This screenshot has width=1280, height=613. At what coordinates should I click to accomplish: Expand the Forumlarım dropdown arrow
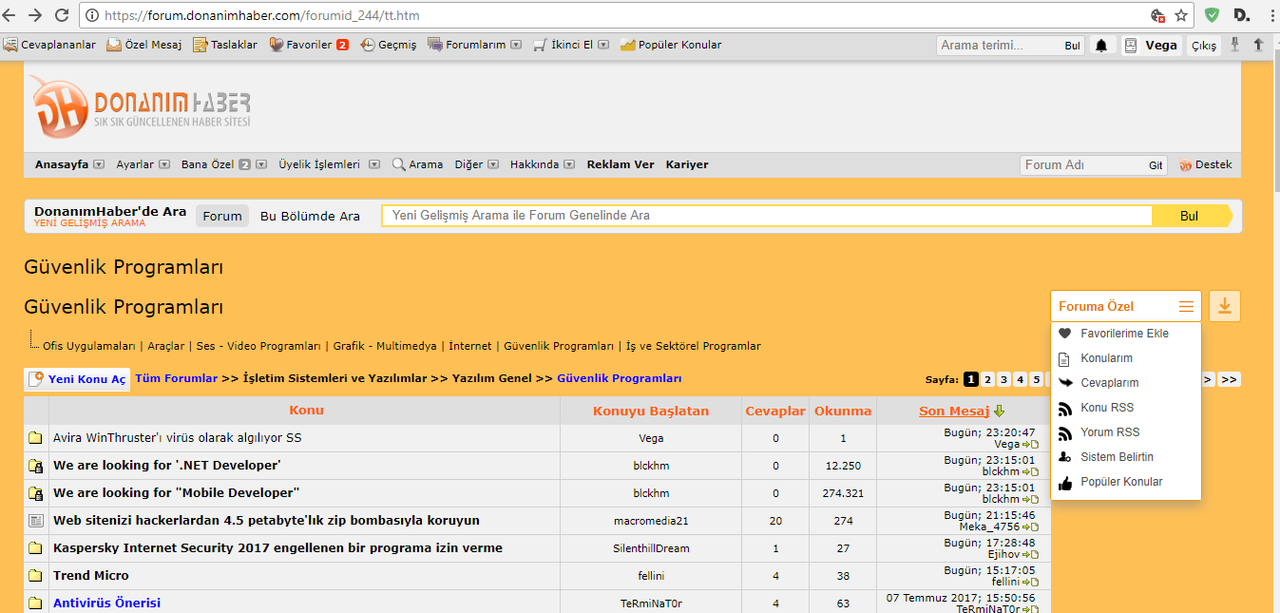click(x=516, y=45)
